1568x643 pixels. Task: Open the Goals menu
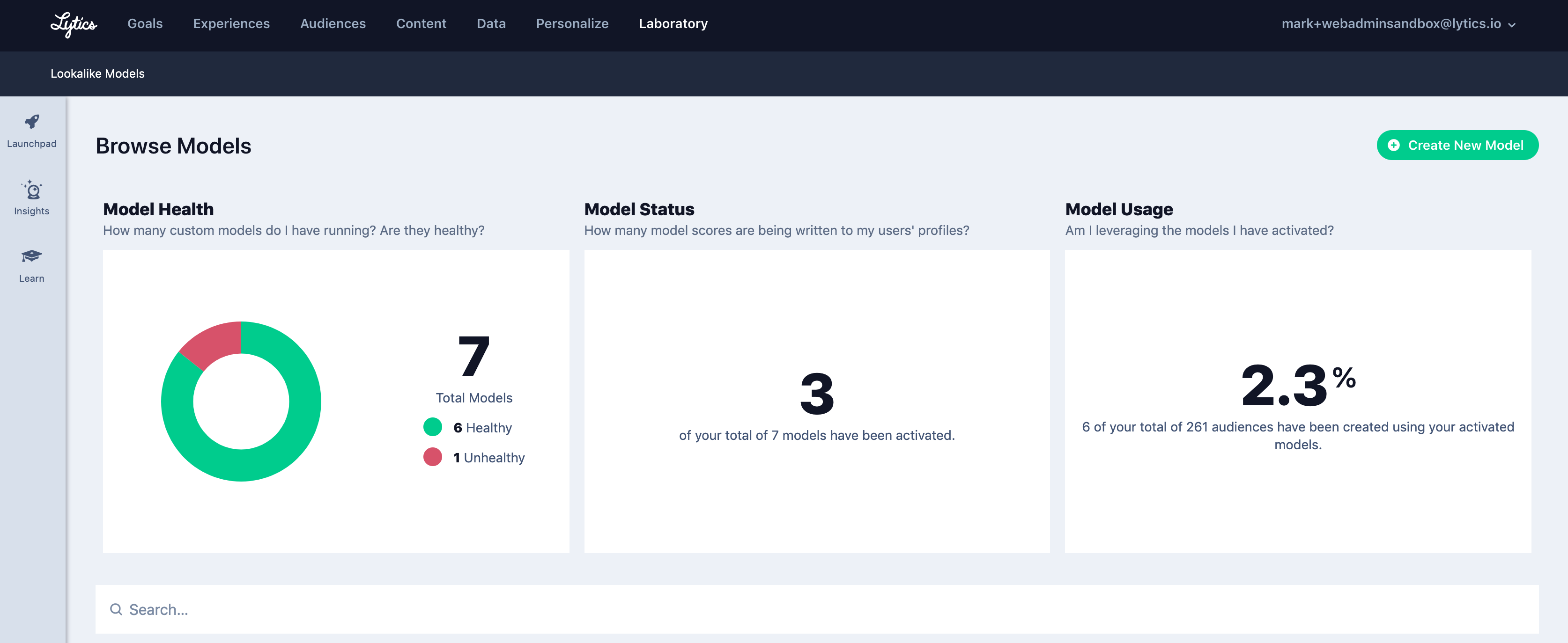pos(145,24)
